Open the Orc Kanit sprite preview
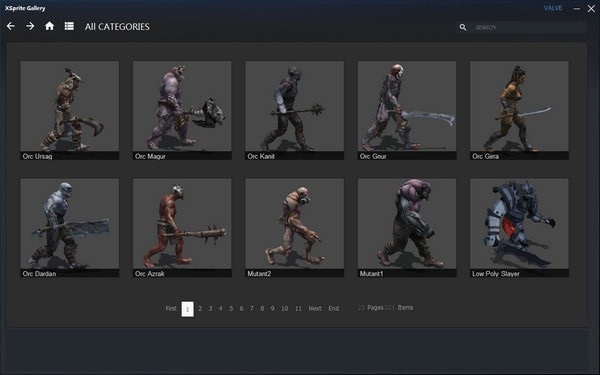This screenshot has width=600, height=375. click(294, 110)
